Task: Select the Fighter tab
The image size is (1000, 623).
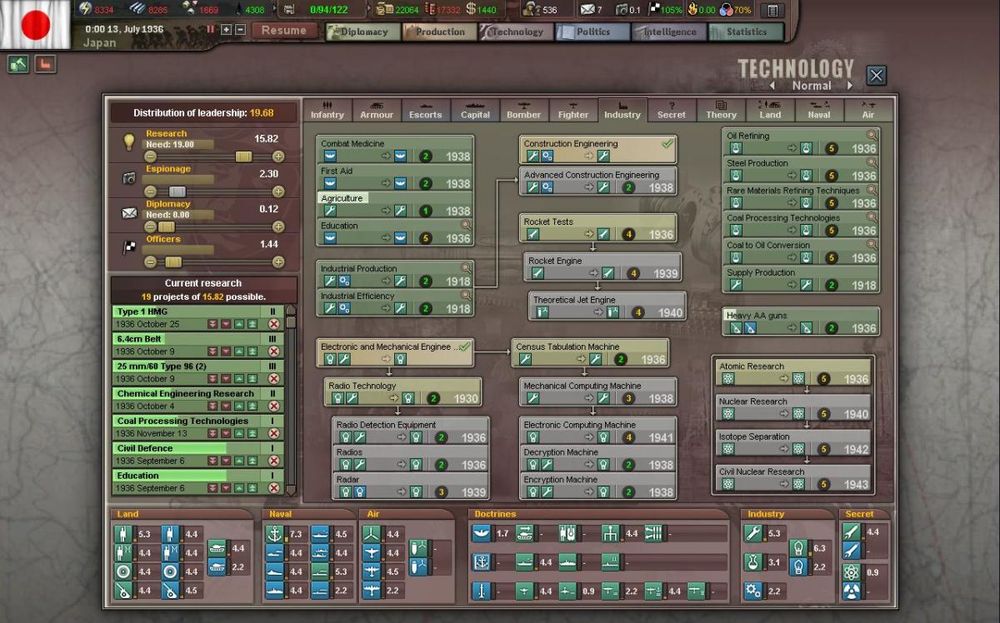Action: (x=573, y=110)
